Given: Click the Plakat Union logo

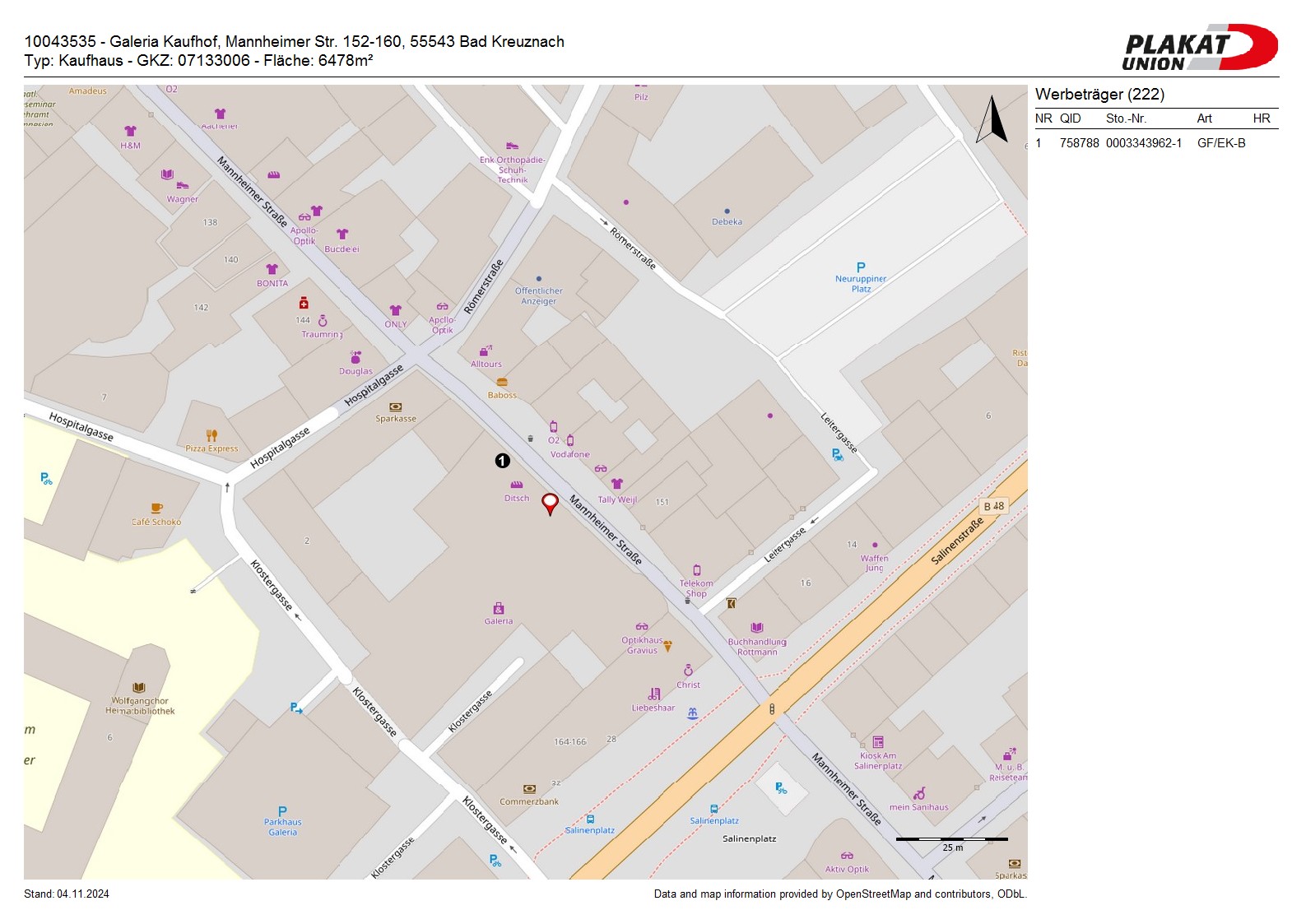Looking at the screenshot, I should (1199, 48).
